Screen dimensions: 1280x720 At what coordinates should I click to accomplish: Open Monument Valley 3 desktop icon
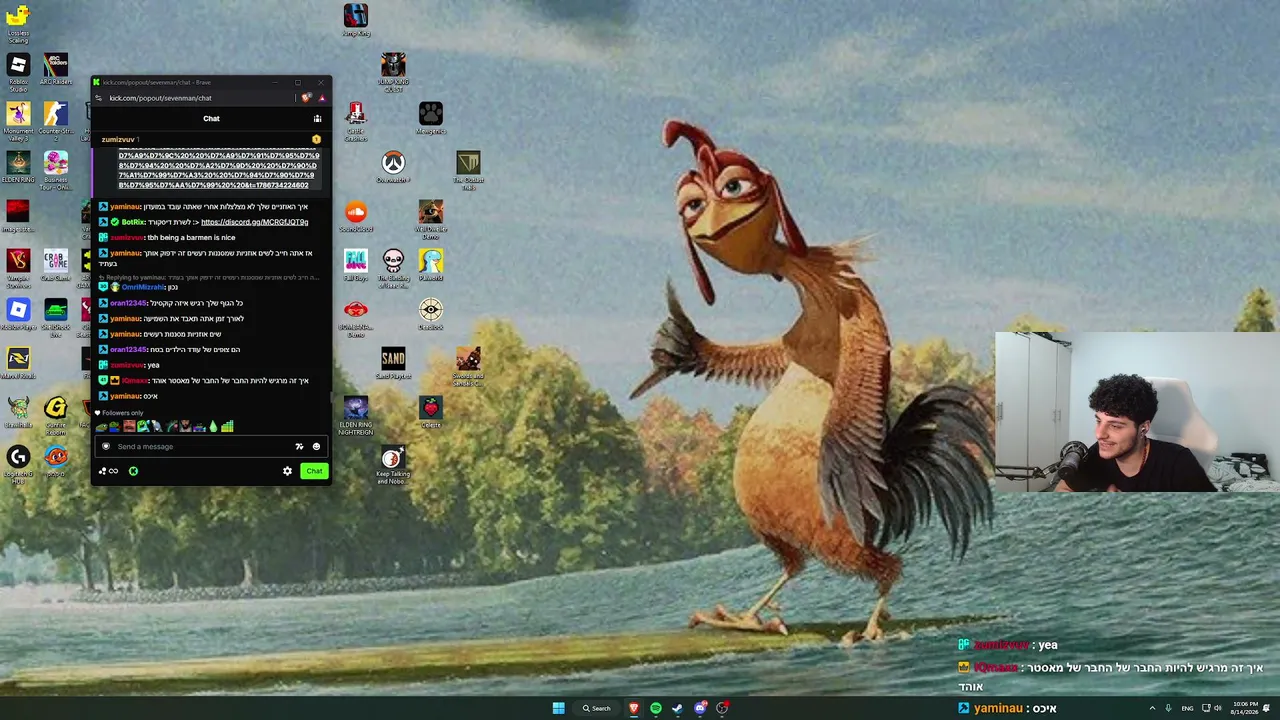[18, 120]
